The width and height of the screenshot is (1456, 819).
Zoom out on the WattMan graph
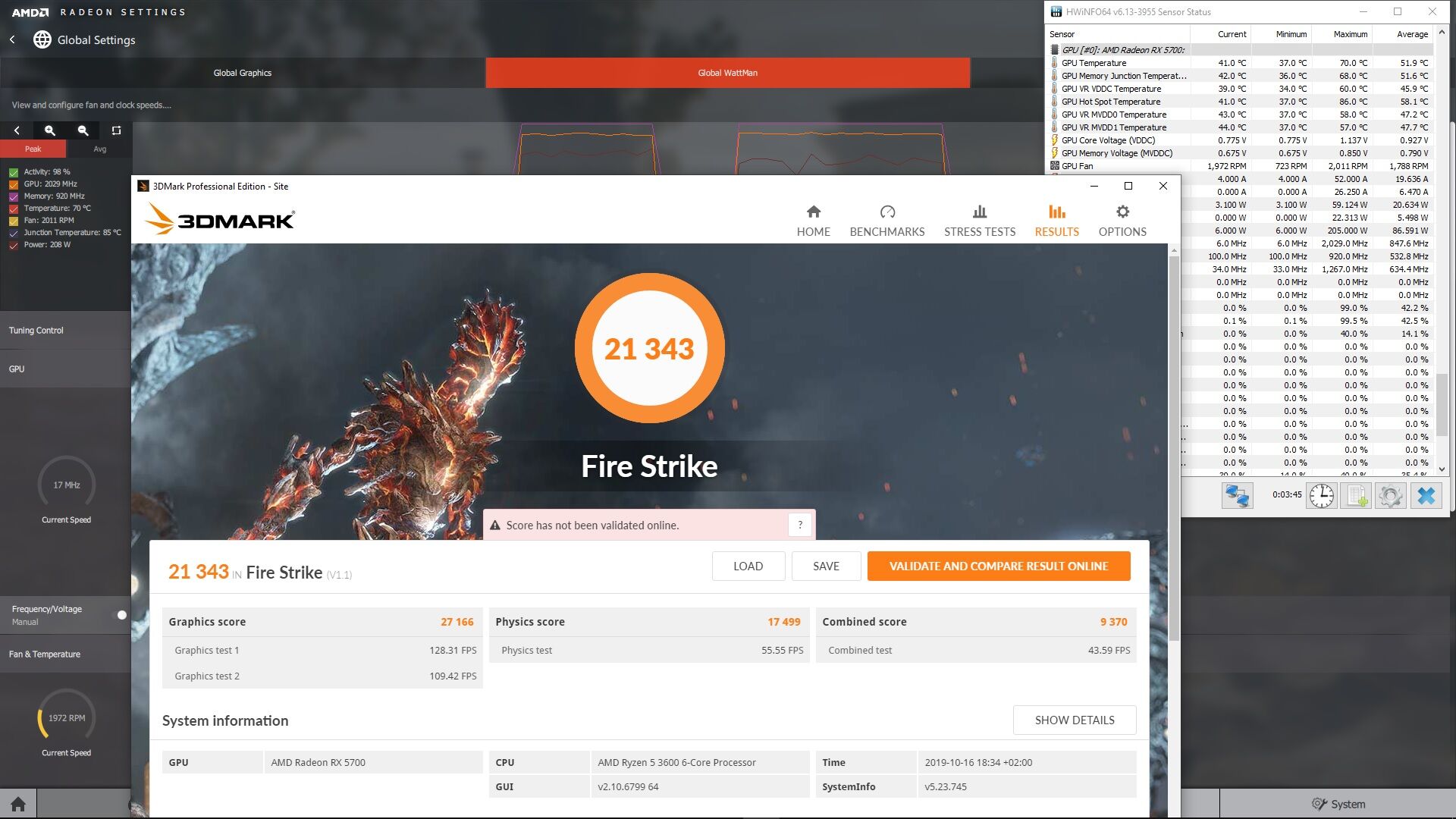click(83, 130)
